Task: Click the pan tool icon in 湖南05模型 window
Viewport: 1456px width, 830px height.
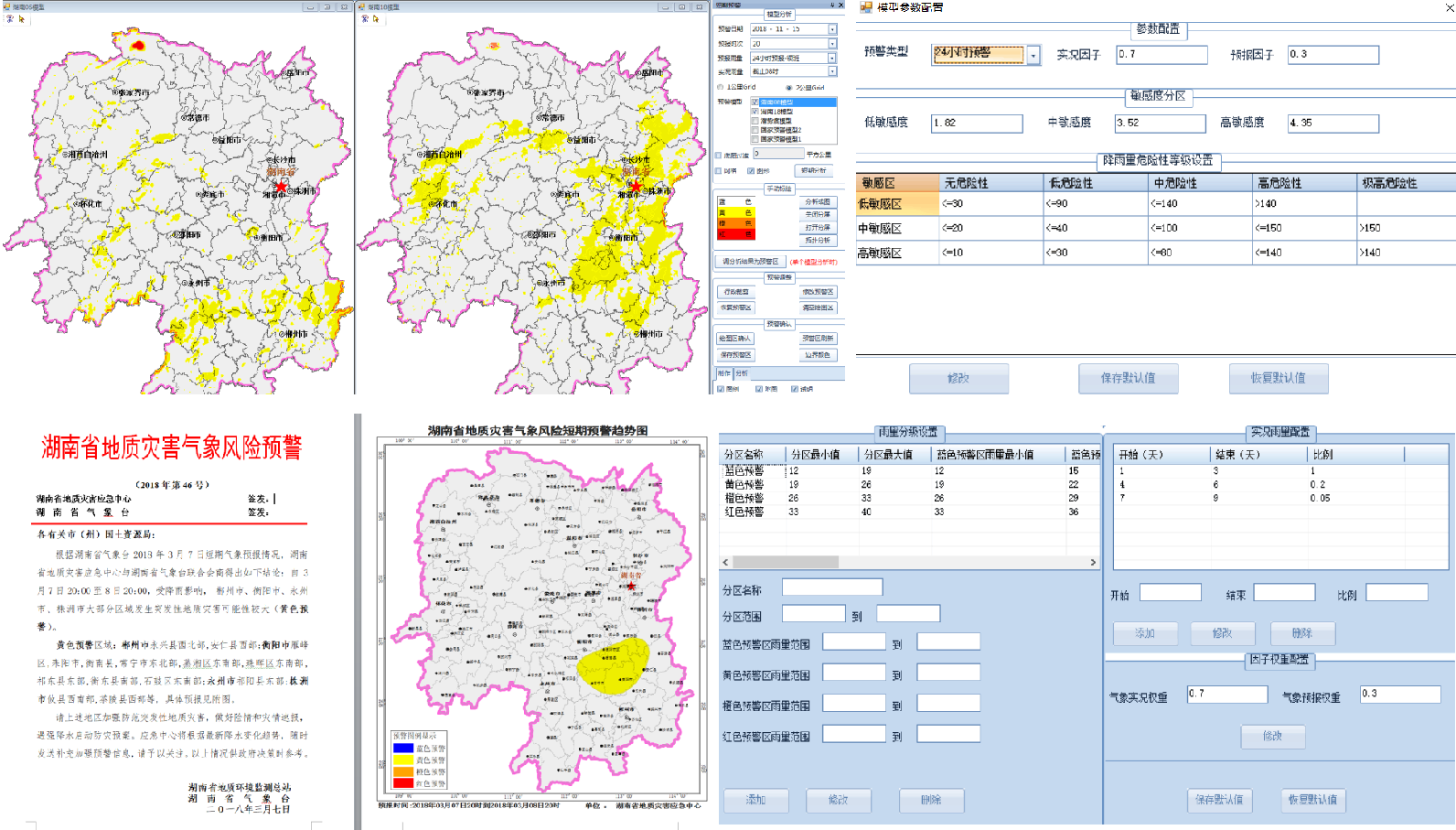Action: click(10, 18)
